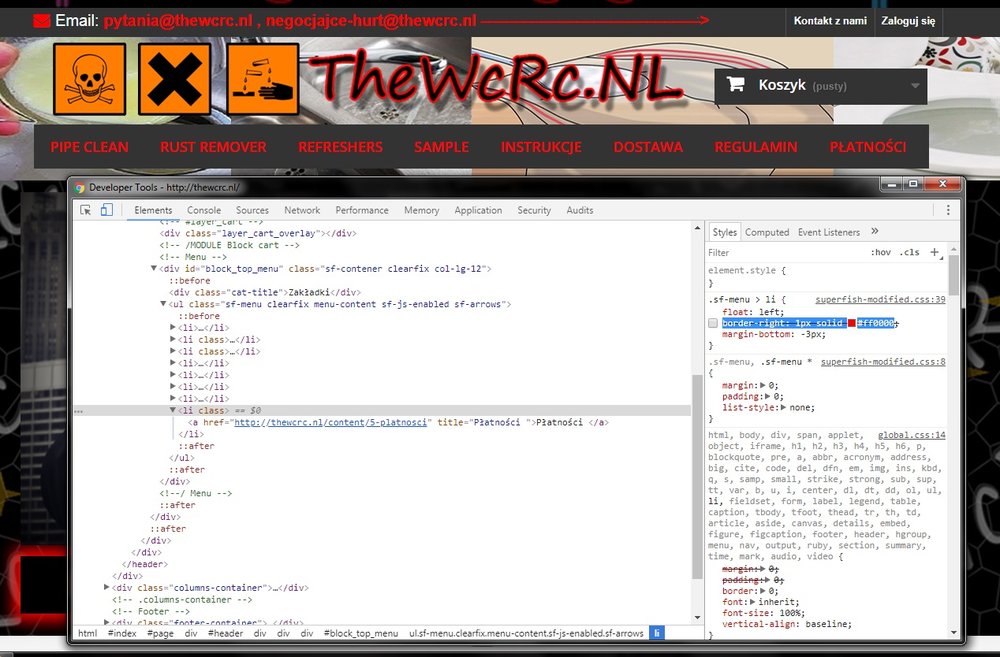This screenshot has height=657, width=1000.
Task: Click the shopping cart icon beside Koszyk
Action: coord(735,84)
